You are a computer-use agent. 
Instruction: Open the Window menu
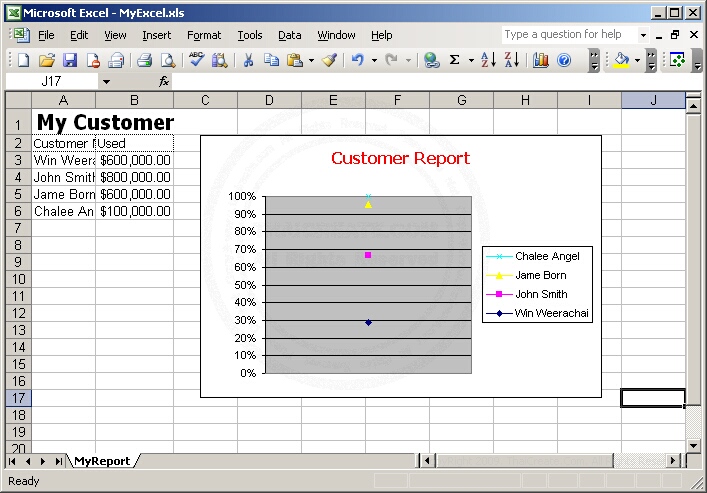[336, 35]
